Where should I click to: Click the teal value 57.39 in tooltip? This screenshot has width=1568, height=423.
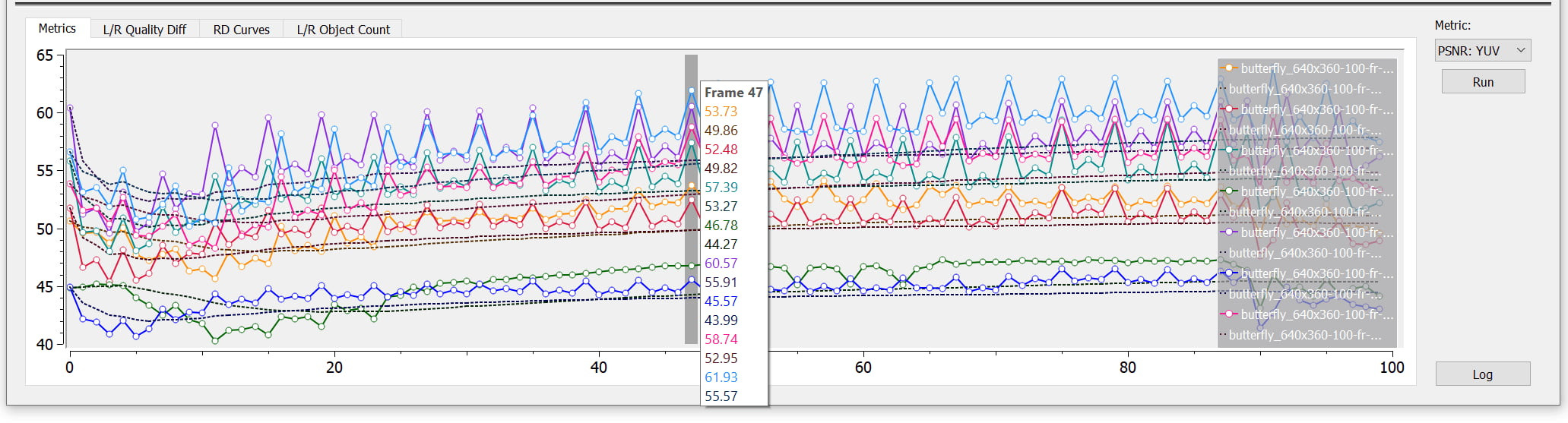click(x=721, y=188)
